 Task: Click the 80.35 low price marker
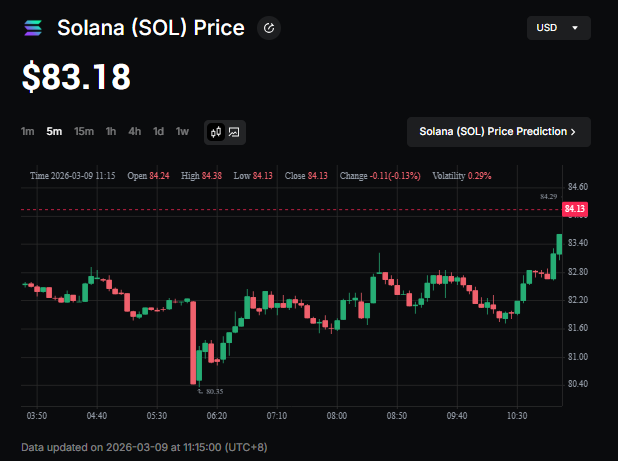(x=211, y=391)
